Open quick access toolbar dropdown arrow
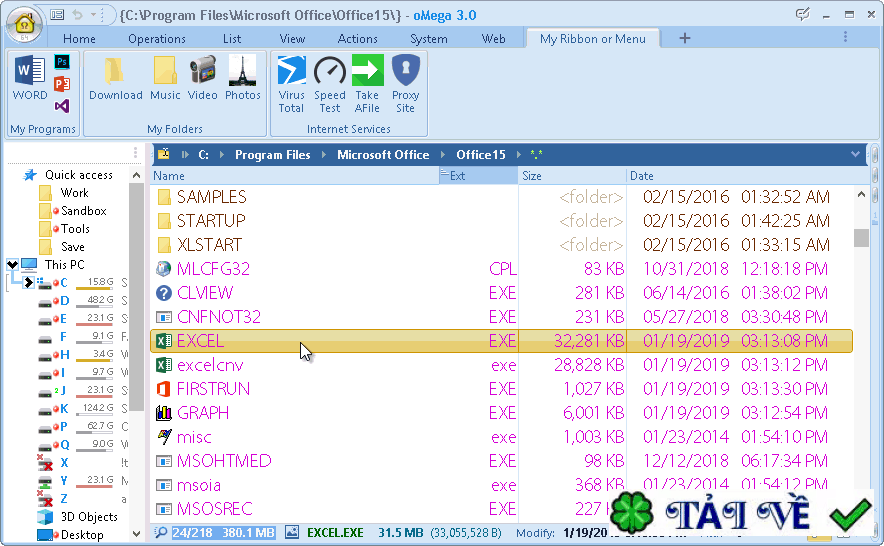The width and height of the screenshot is (884, 546). [94, 15]
